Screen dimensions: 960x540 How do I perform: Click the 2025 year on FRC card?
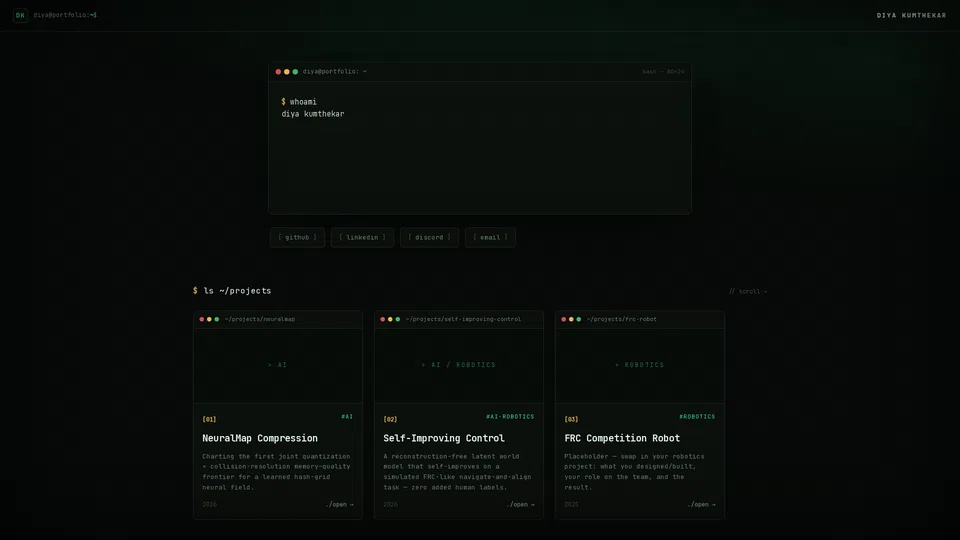click(571, 504)
